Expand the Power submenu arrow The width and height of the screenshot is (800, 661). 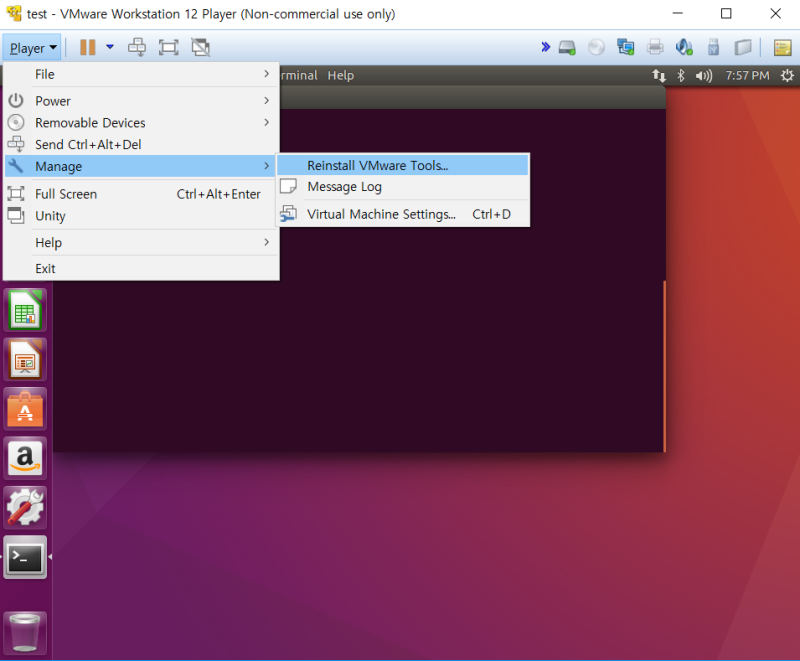click(267, 100)
